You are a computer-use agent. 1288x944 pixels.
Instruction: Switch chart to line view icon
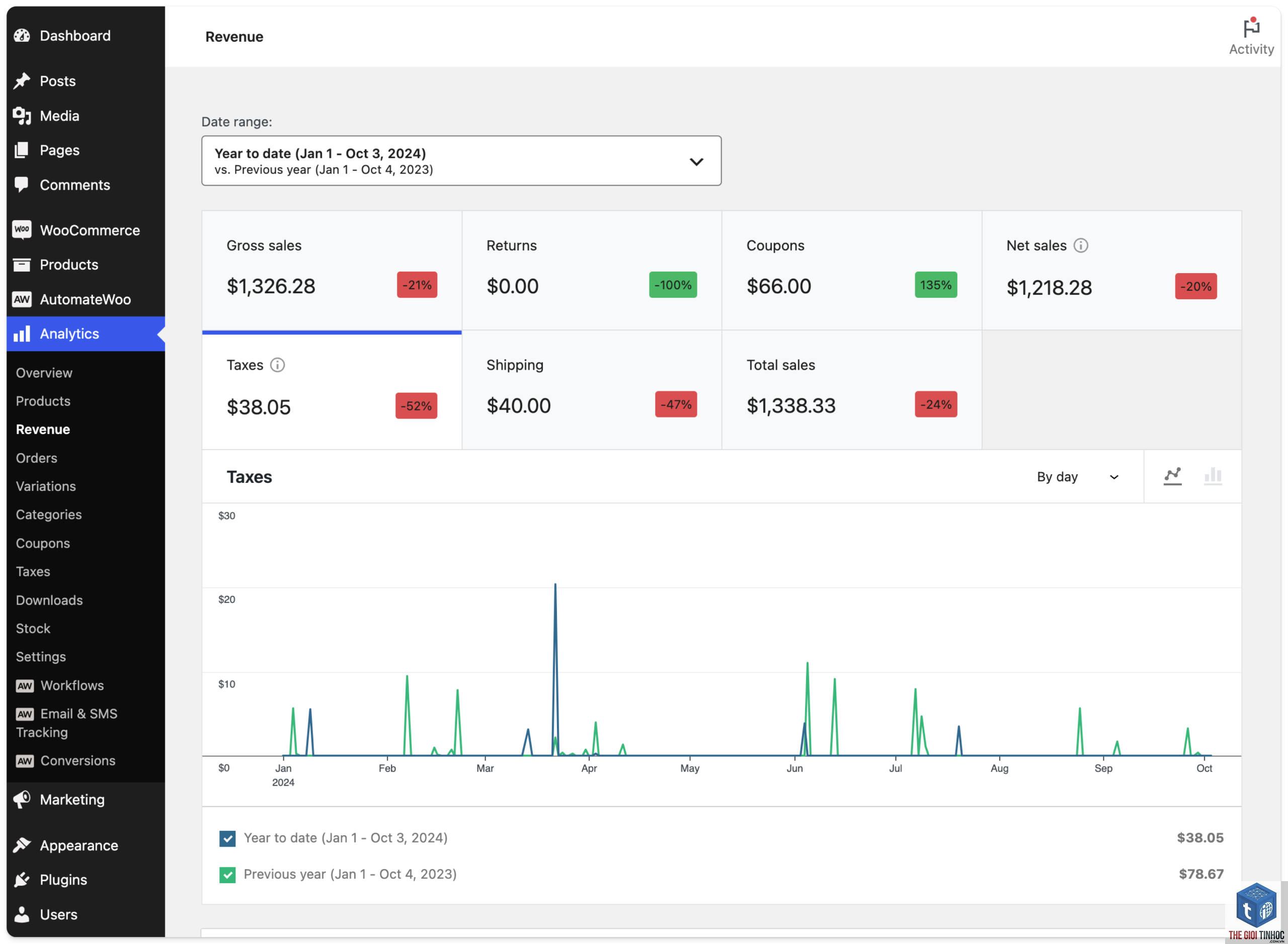point(1172,477)
